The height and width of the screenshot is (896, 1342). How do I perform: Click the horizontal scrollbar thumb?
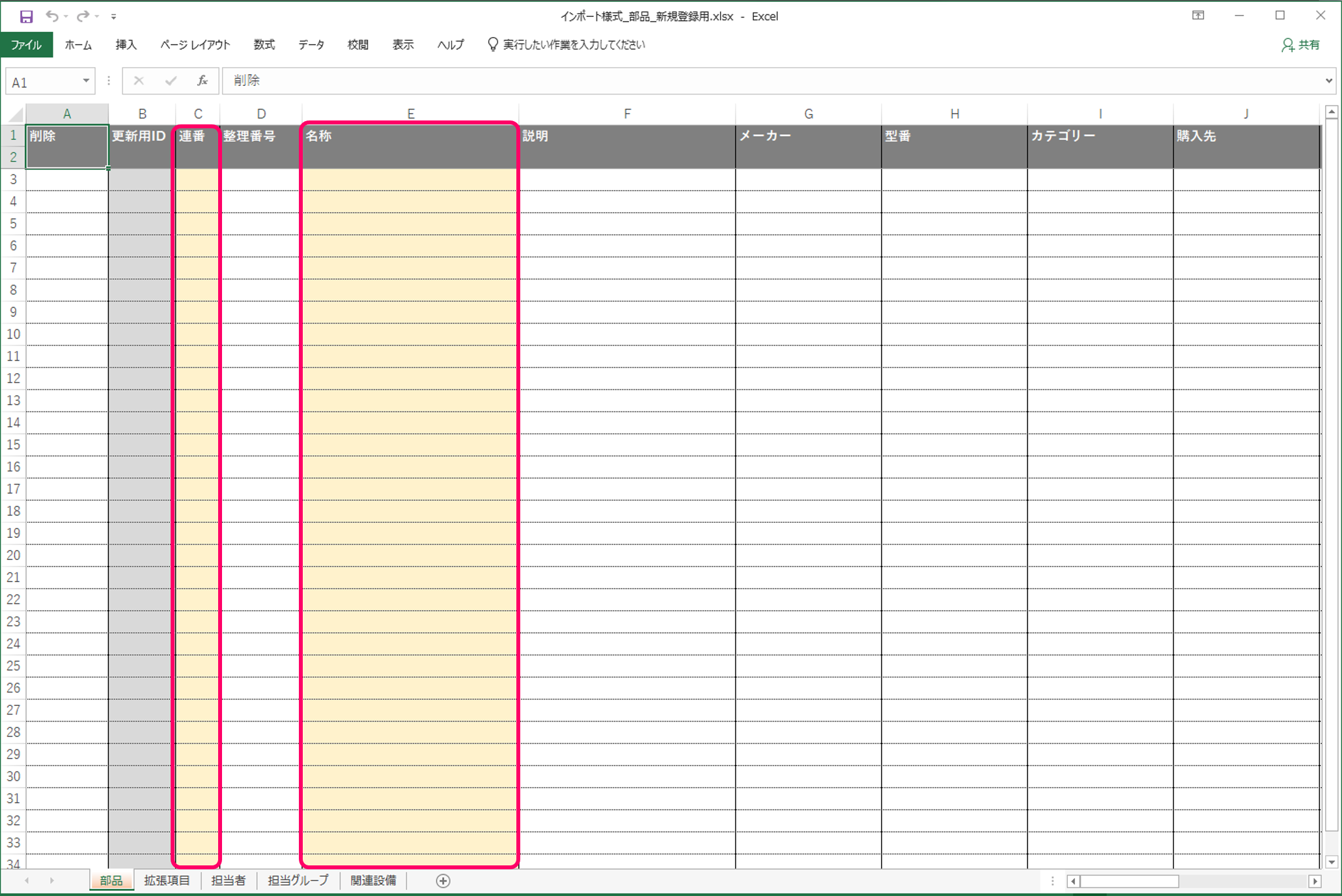(1129, 881)
